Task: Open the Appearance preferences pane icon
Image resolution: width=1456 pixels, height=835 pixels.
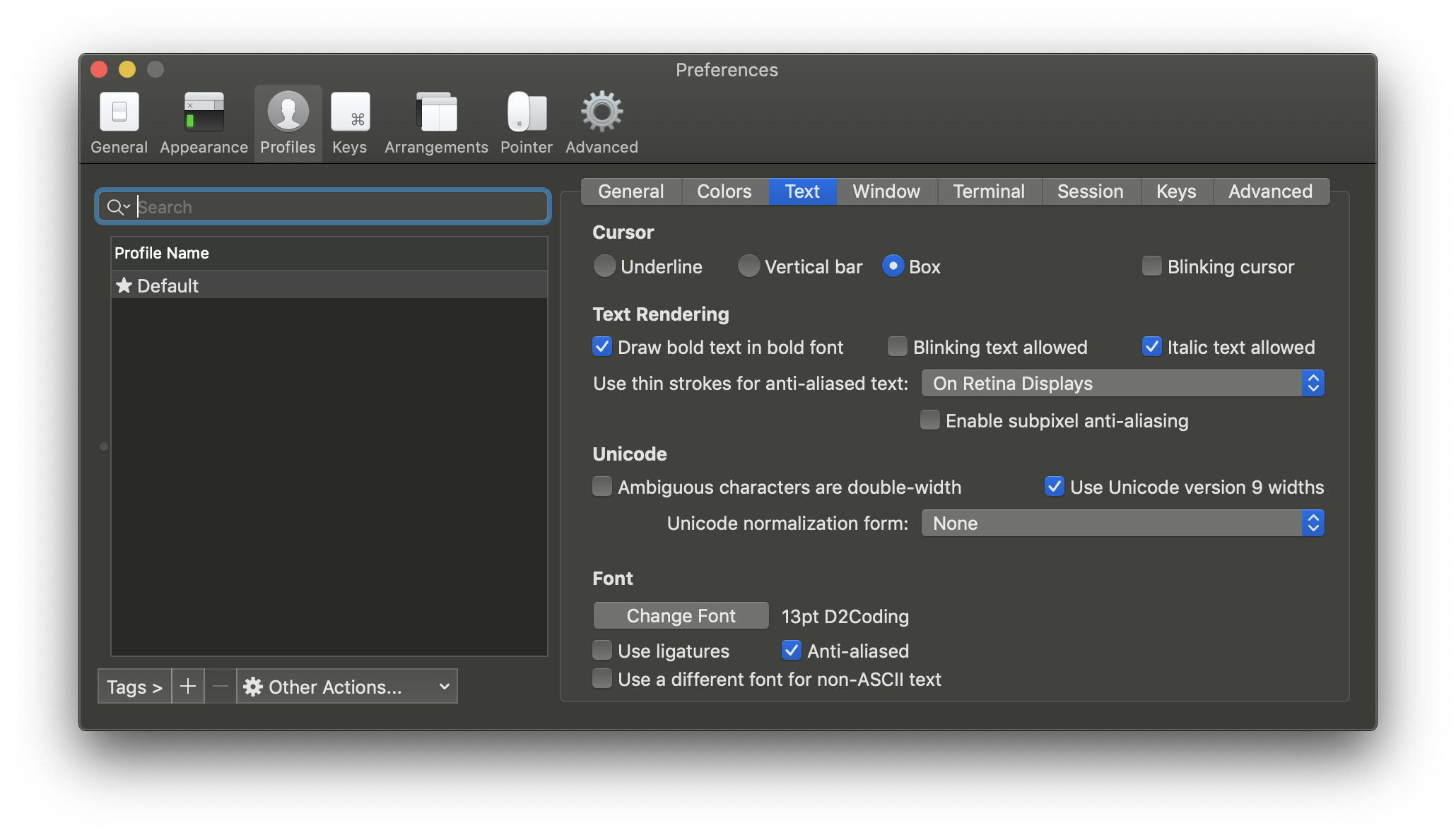Action: tap(204, 113)
